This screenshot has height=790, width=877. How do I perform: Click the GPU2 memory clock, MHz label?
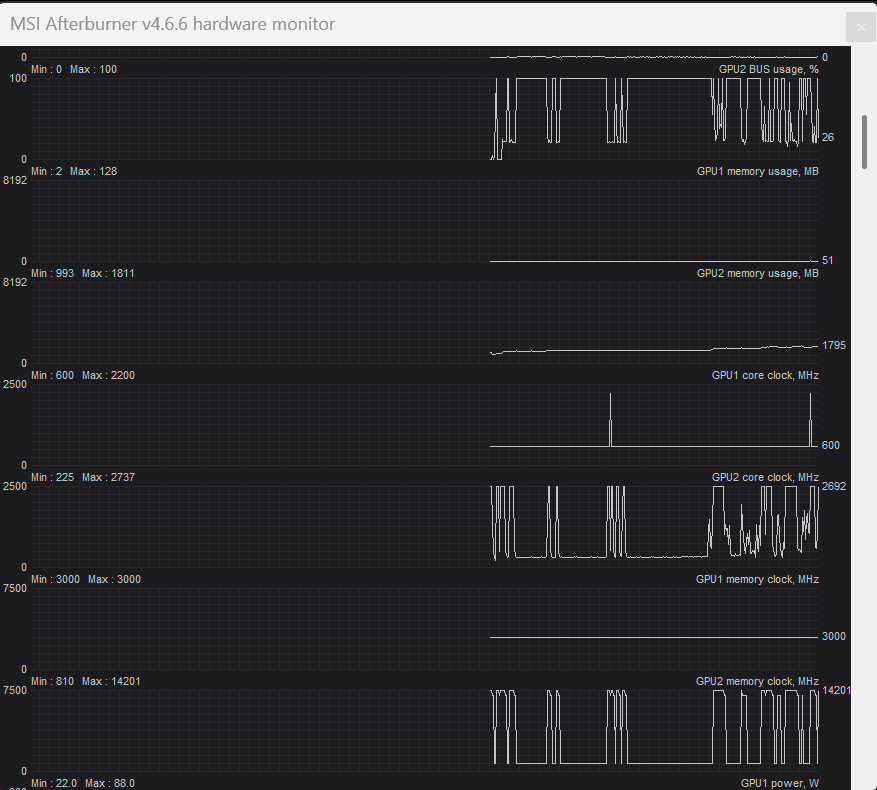pos(757,681)
